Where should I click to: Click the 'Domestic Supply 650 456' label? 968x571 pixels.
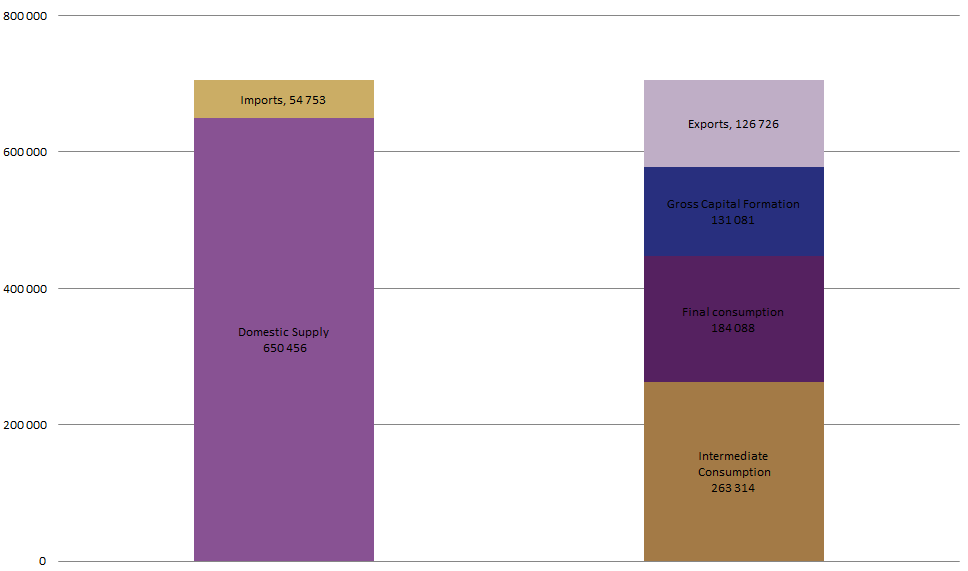tap(284, 340)
